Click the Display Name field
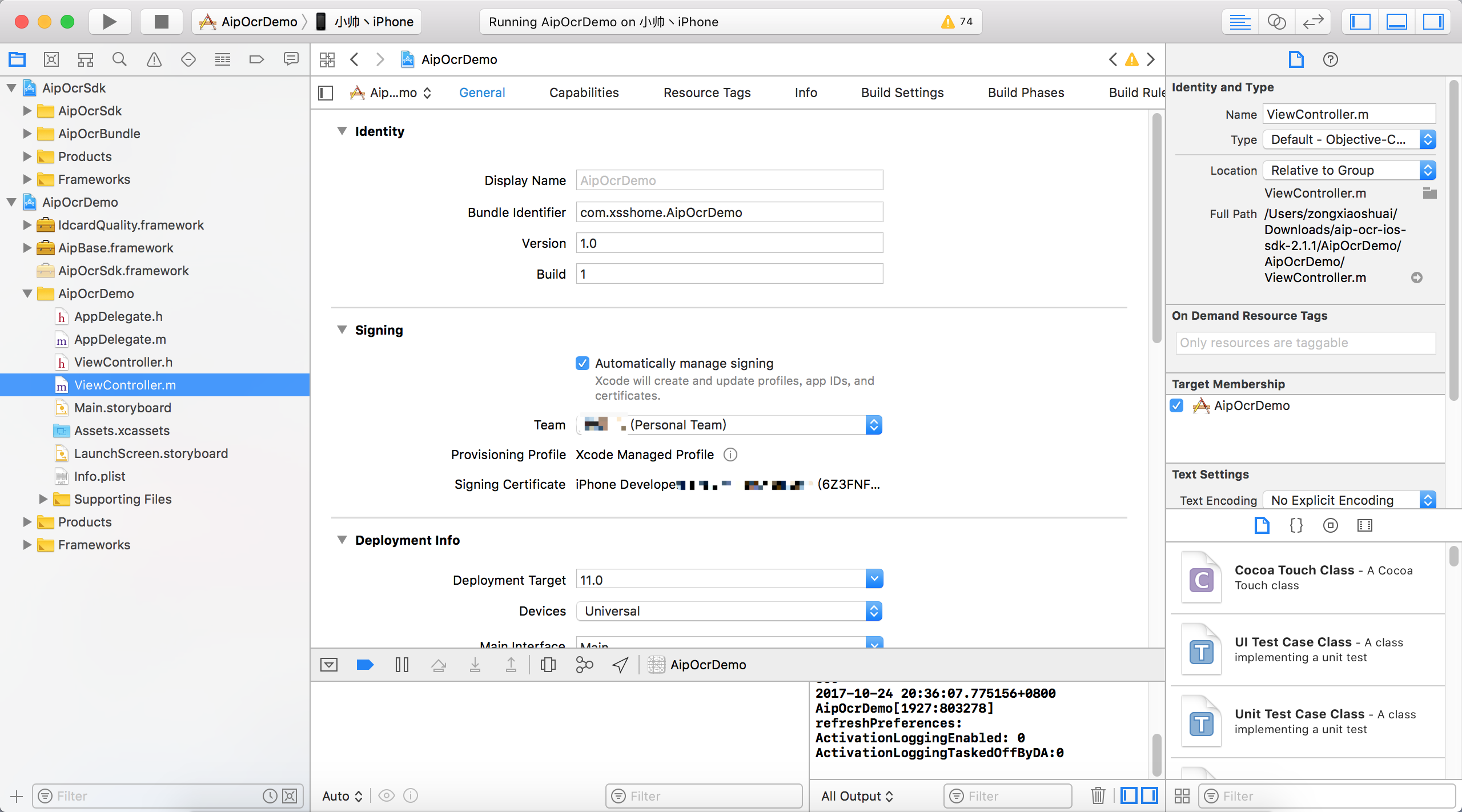The height and width of the screenshot is (812, 1462). (x=729, y=180)
